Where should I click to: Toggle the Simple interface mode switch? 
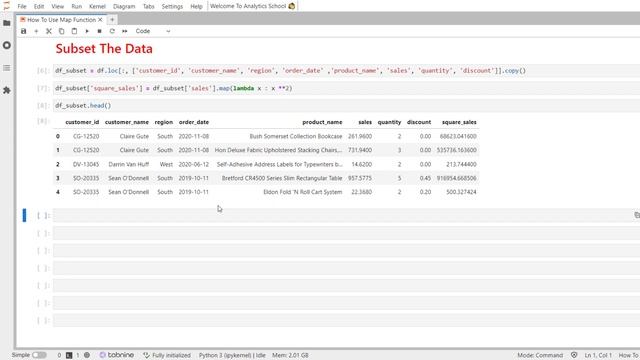click(x=40, y=355)
